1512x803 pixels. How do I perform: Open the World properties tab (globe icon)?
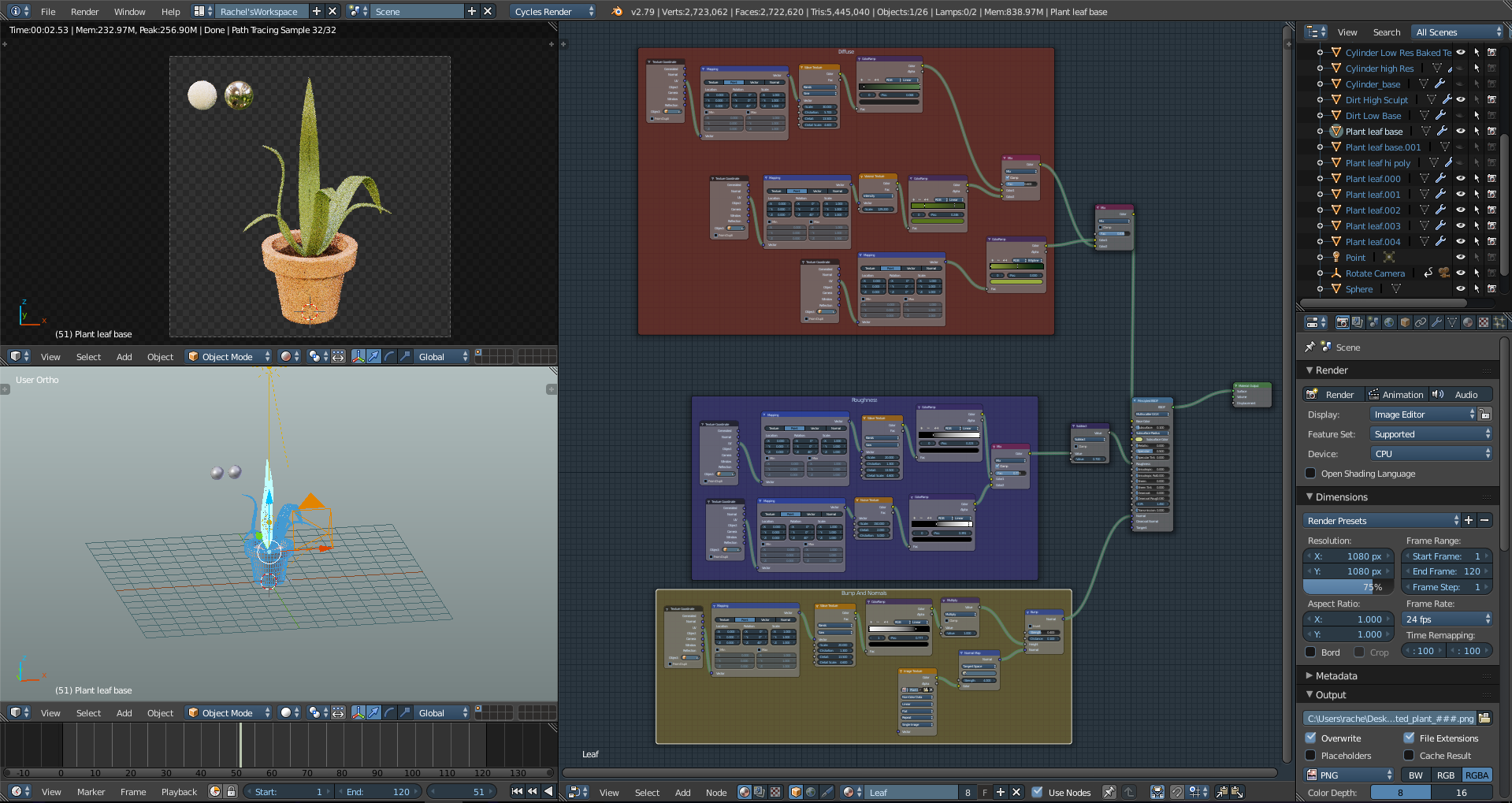1389,322
